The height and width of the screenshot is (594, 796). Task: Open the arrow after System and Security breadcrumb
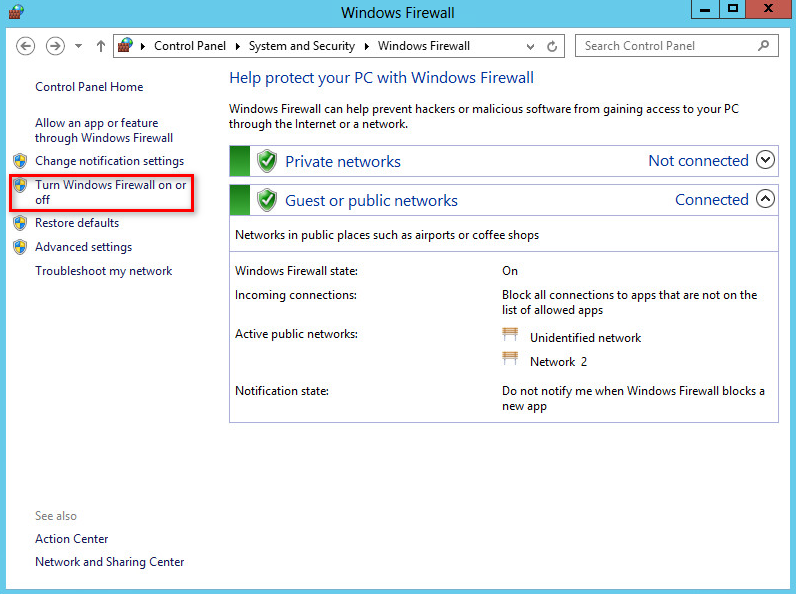367,46
